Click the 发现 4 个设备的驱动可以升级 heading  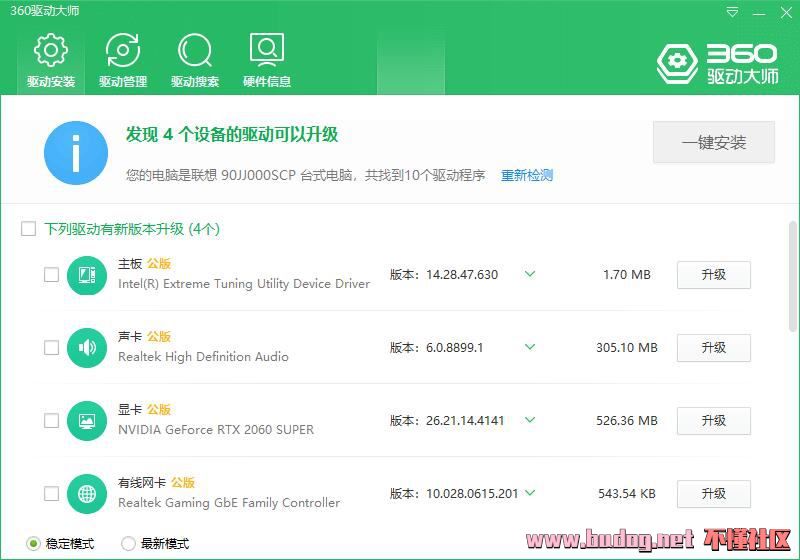point(232,135)
